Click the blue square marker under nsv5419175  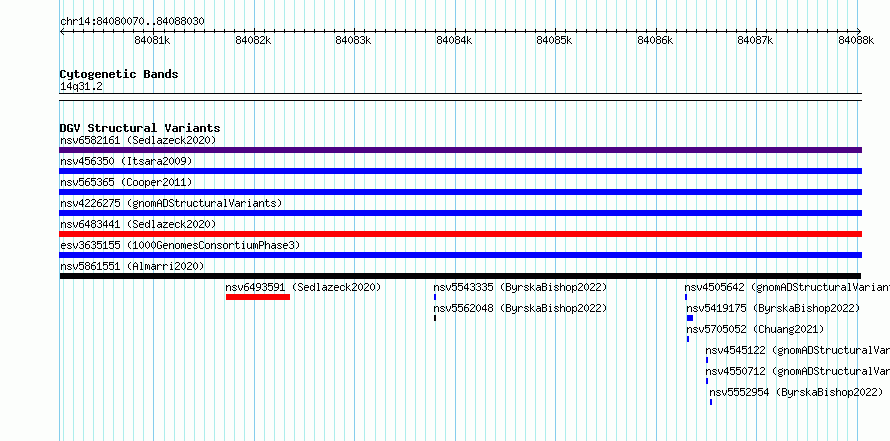pyautogui.click(x=690, y=318)
